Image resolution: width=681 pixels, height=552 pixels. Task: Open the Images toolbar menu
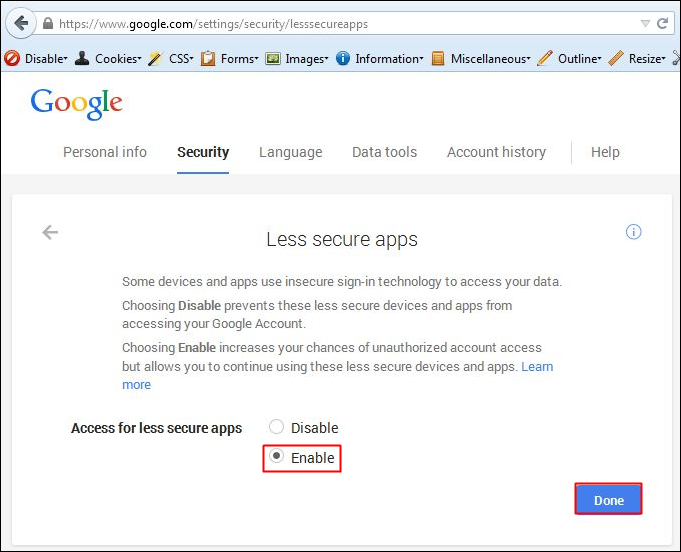pos(297,58)
